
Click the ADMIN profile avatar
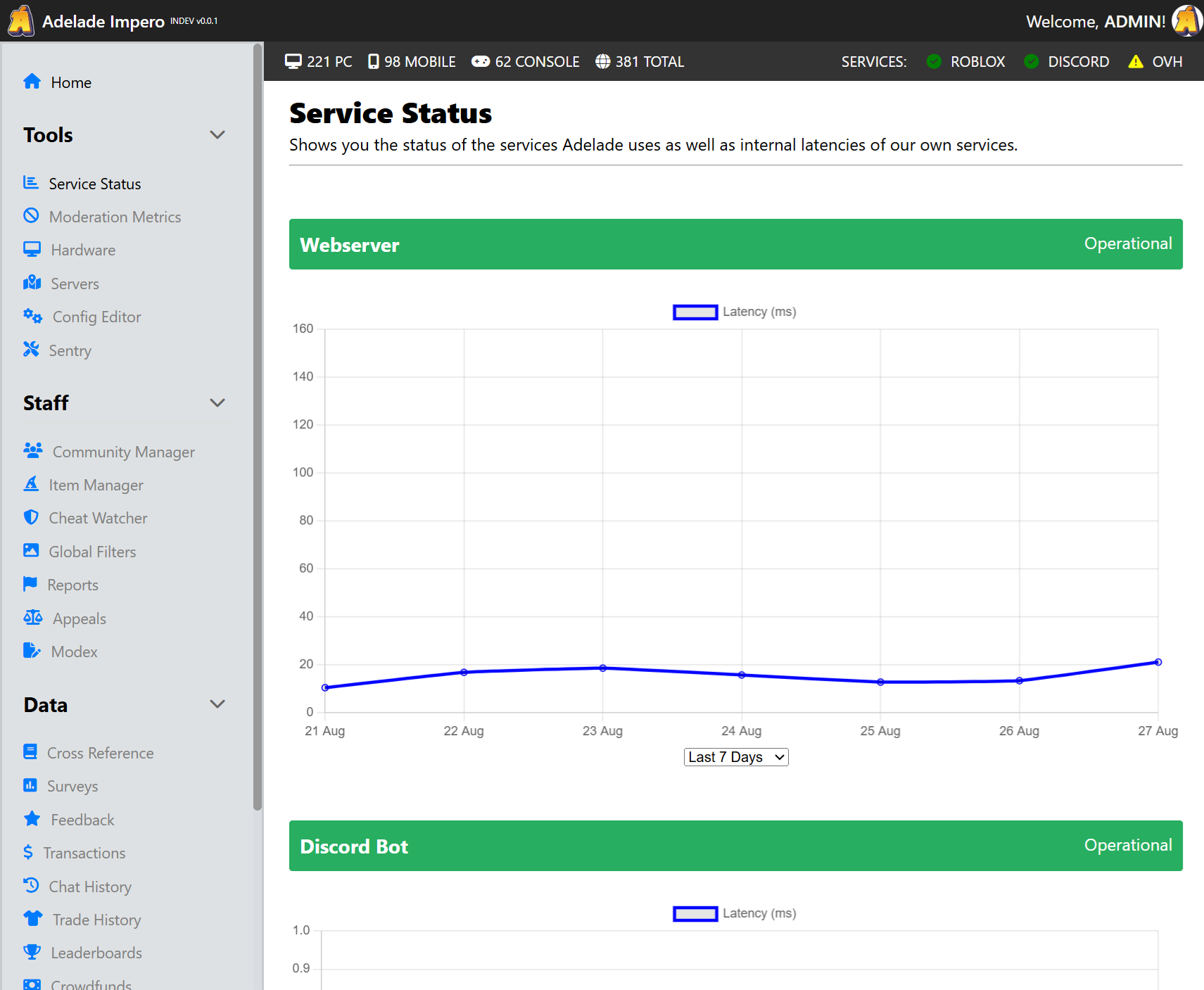click(1186, 20)
